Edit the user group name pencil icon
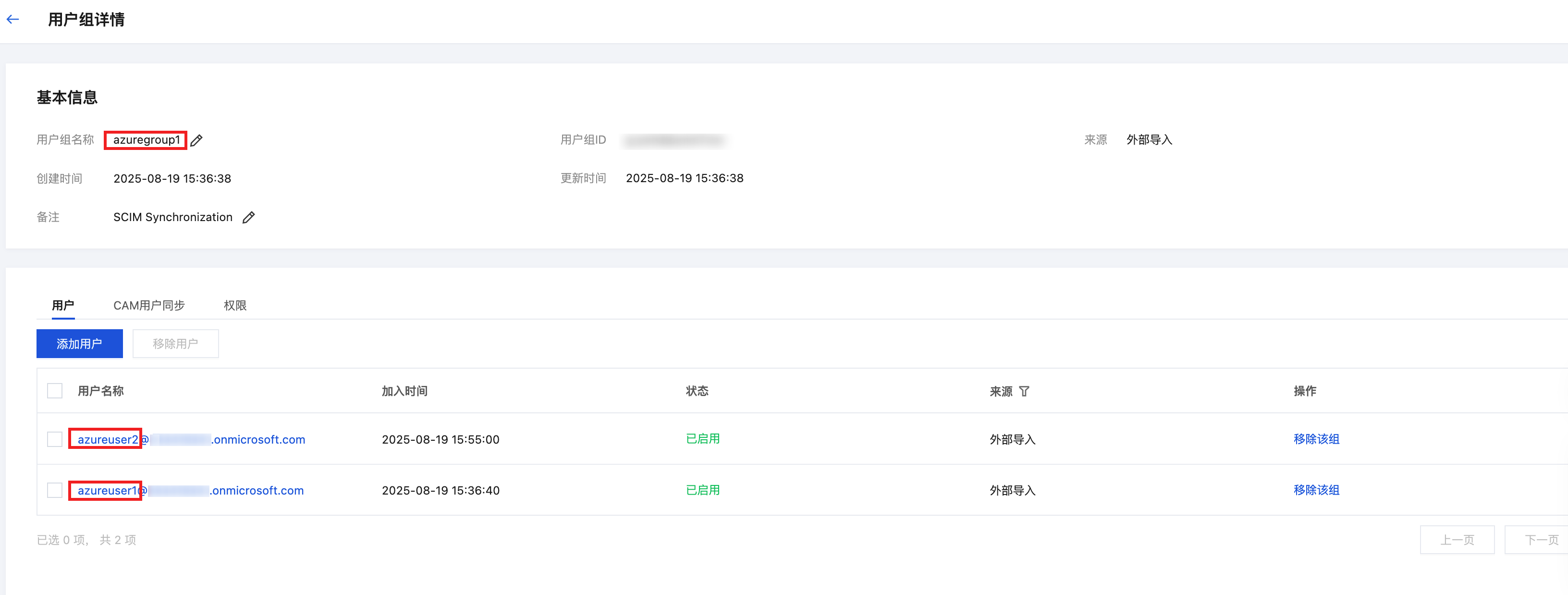The image size is (1568, 595). [x=196, y=141]
